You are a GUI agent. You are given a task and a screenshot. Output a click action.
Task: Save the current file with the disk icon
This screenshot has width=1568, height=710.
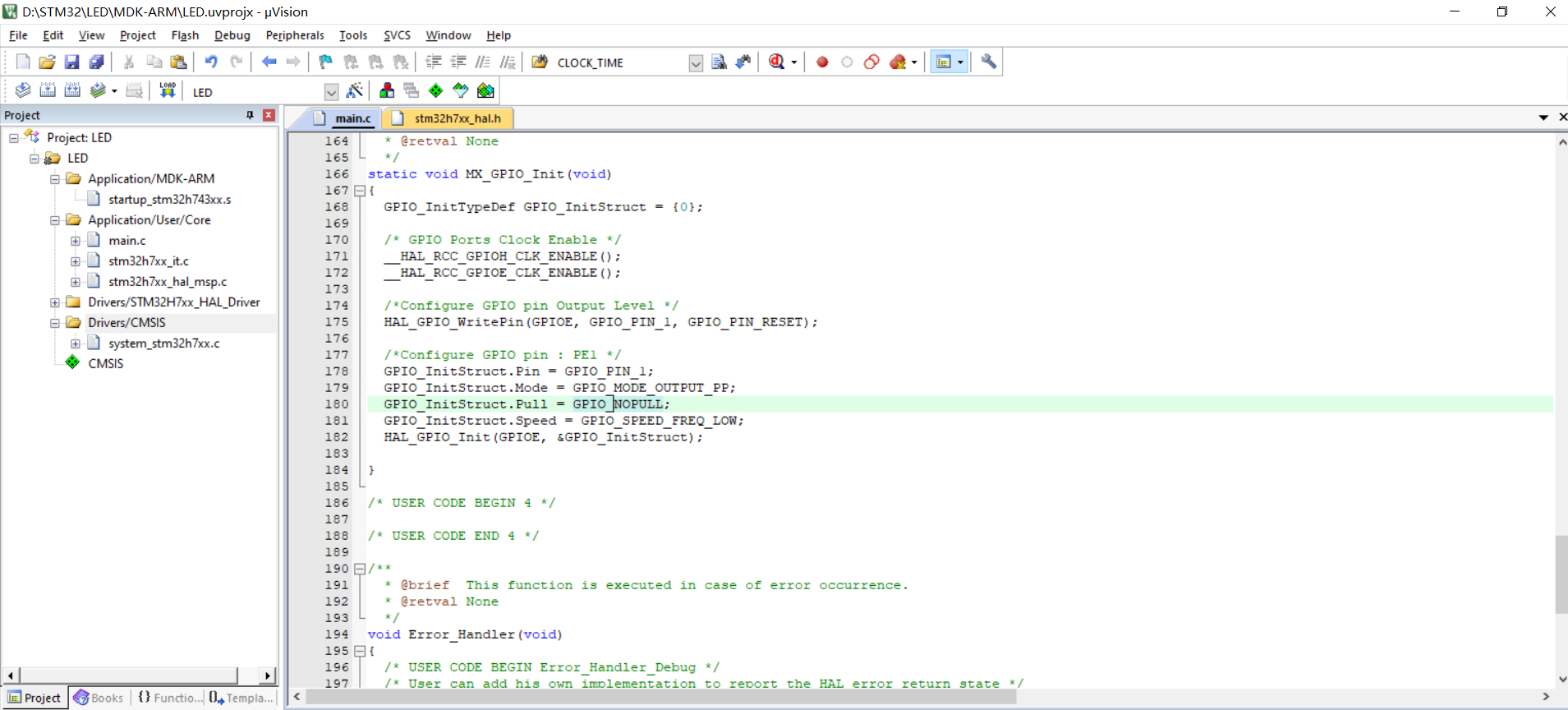72,62
